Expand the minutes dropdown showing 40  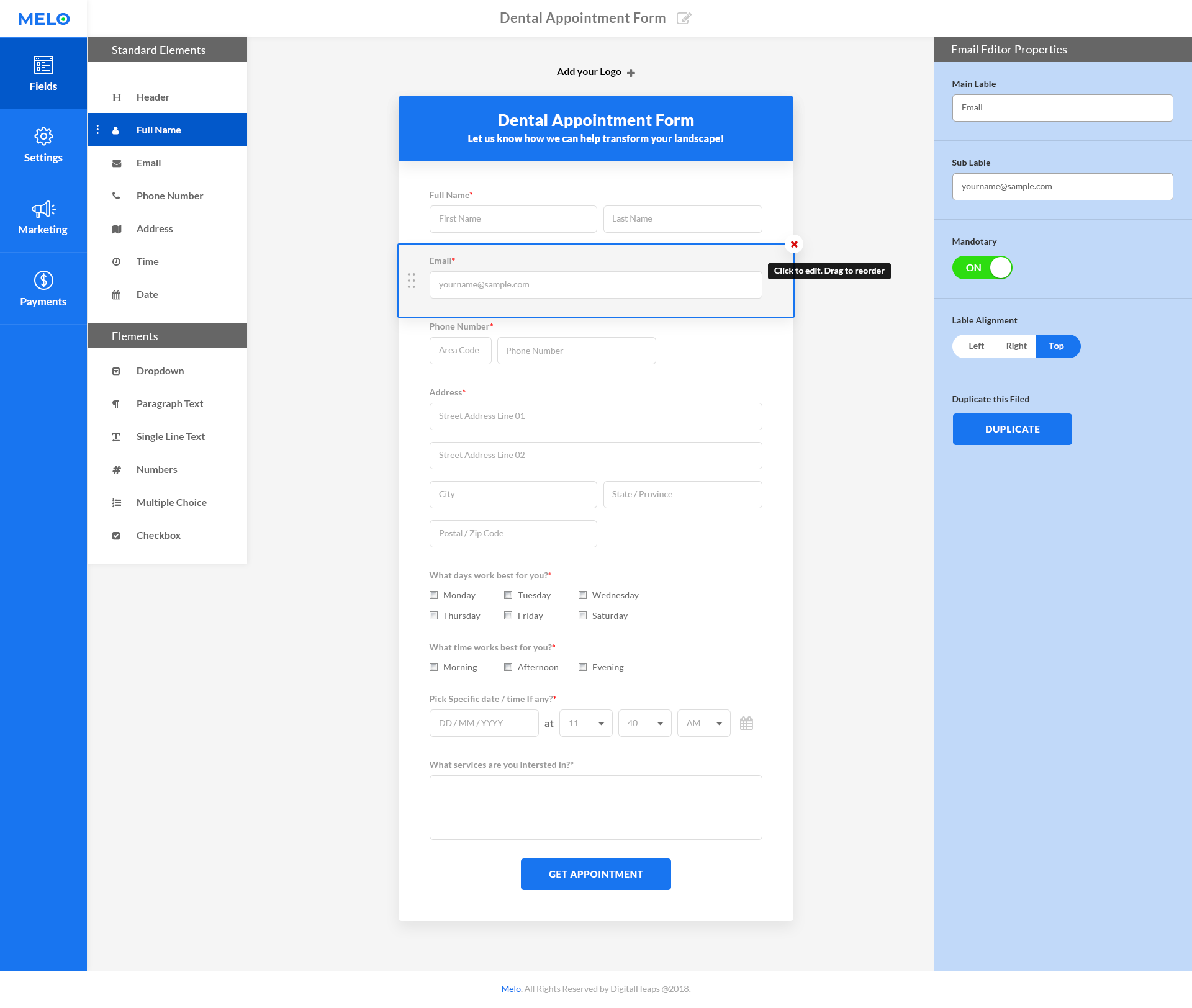tap(644, 723)
